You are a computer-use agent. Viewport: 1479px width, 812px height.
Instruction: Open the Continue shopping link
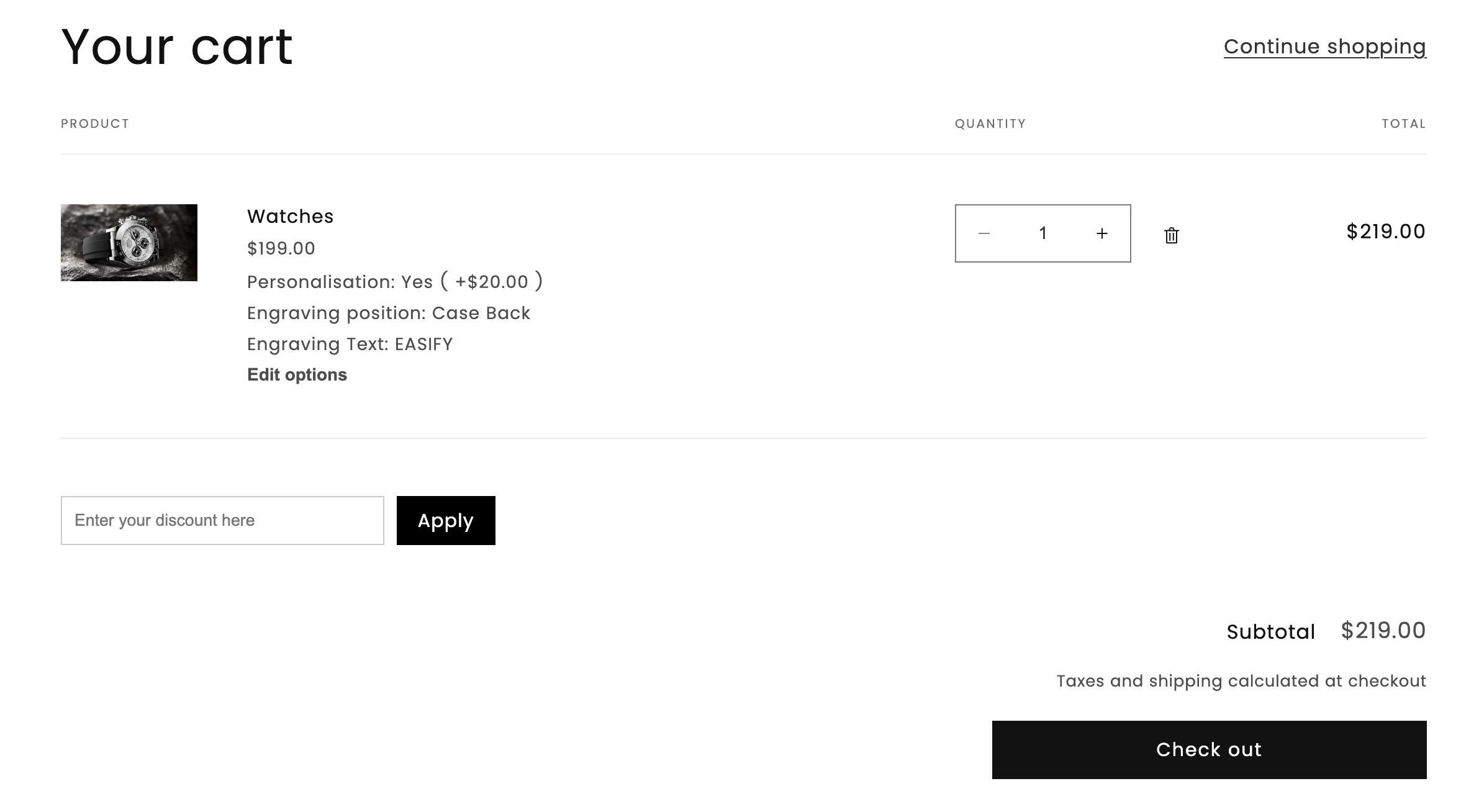[1324, 47]
